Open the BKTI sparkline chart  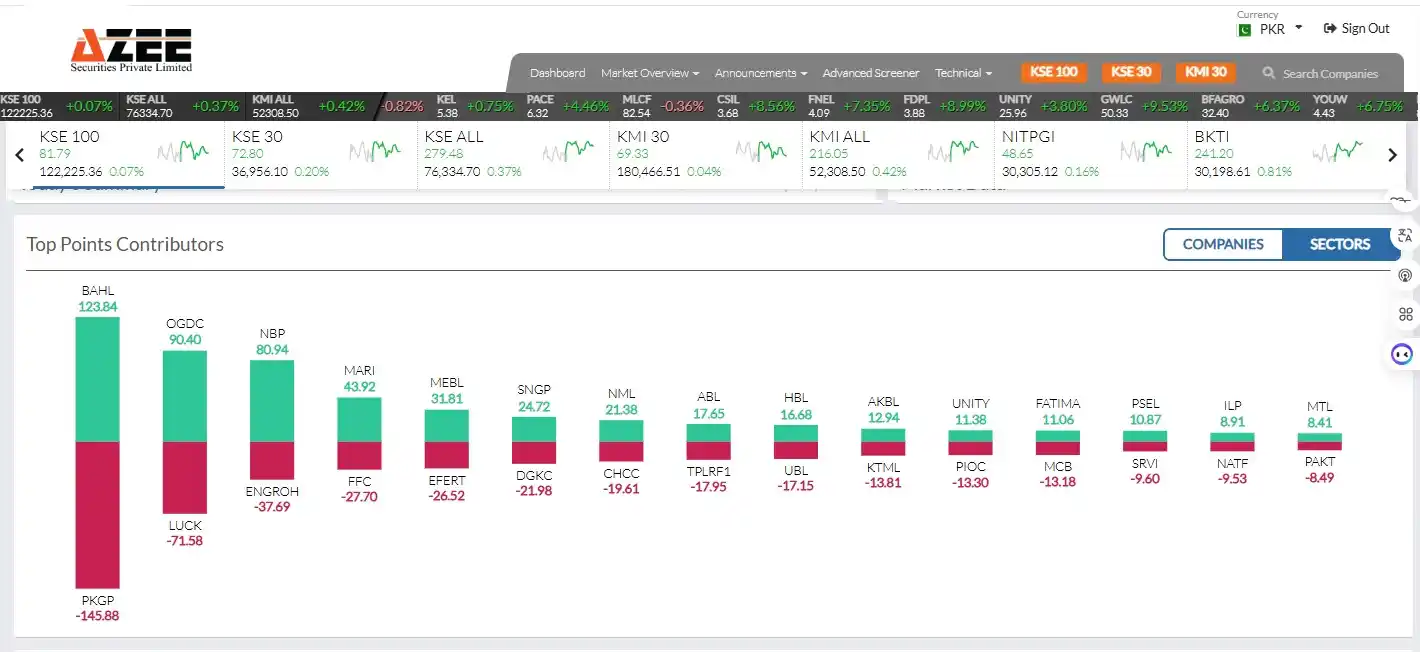click(1338, 151)
